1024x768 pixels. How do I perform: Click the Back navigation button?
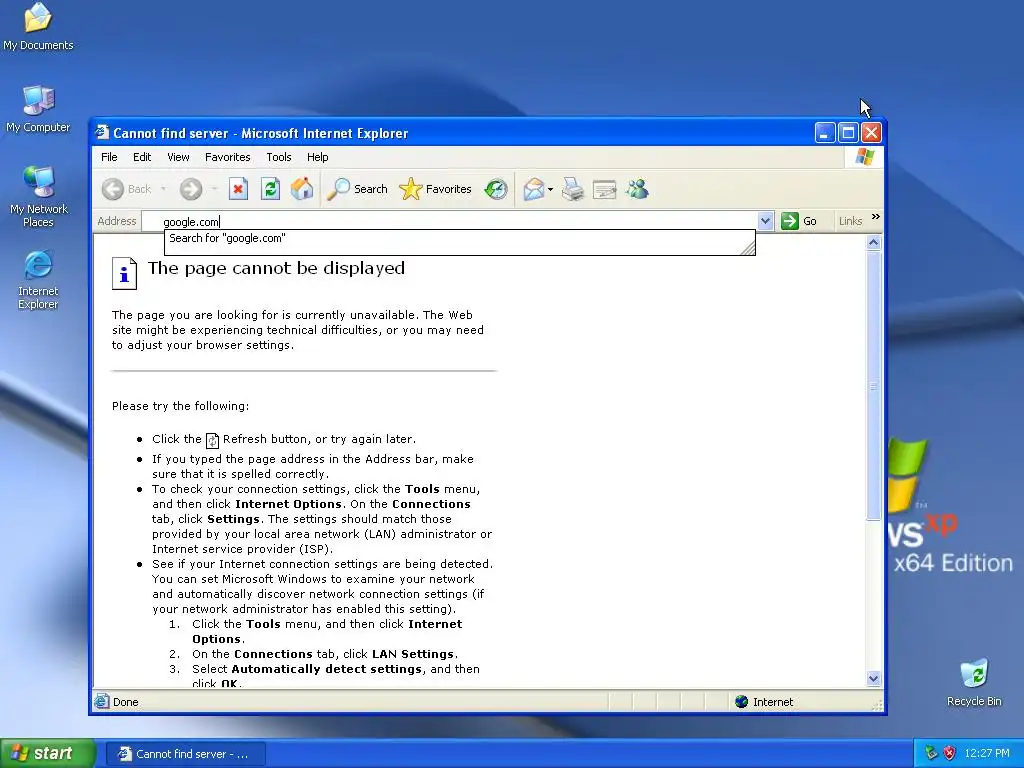click(x=127, y=189)
